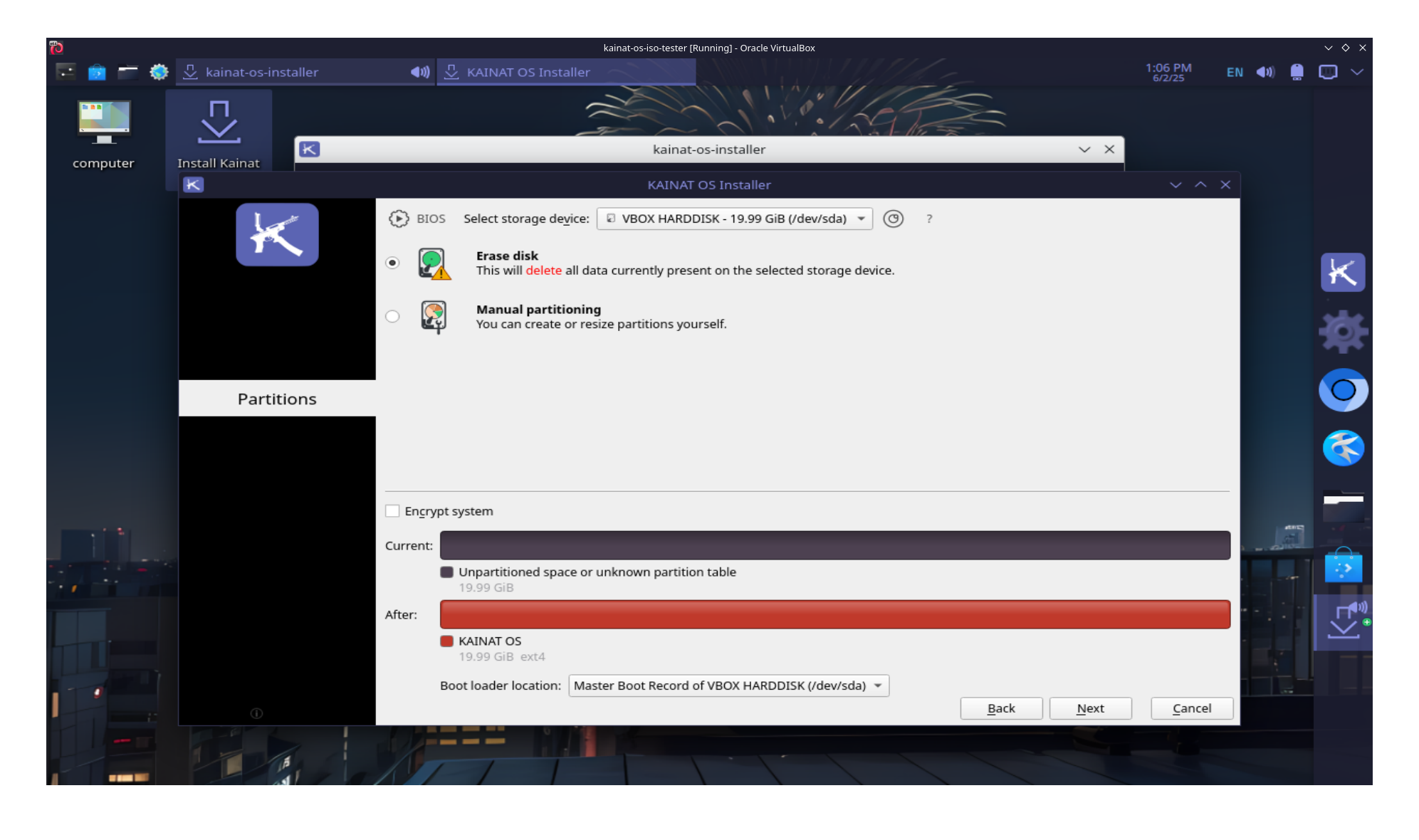This screenshot has height=840, width=1419.
Task: Enable the Encrypt system checkbox
Action: click(392, 511)
